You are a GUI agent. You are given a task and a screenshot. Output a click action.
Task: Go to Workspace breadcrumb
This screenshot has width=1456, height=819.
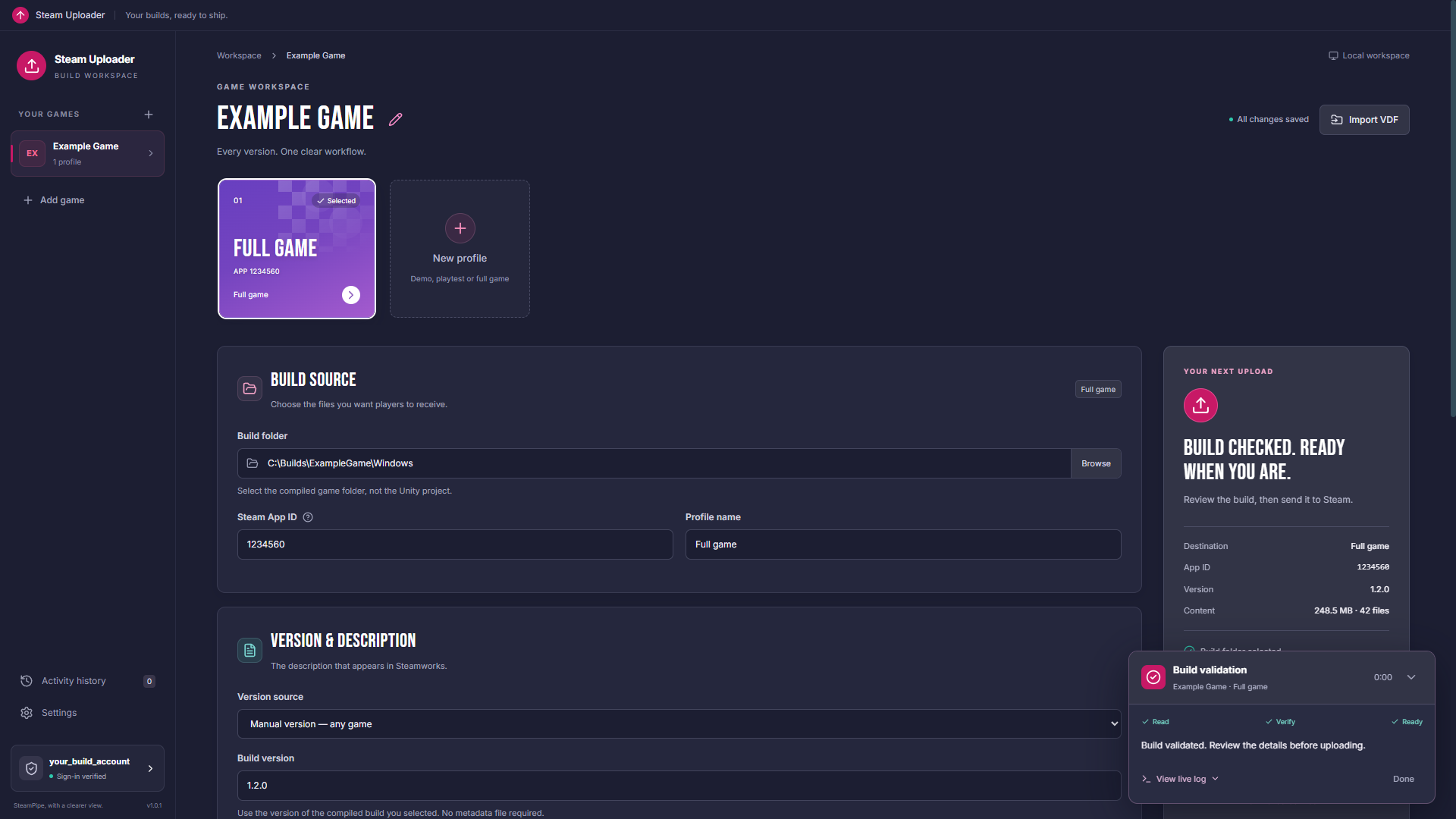239,55
